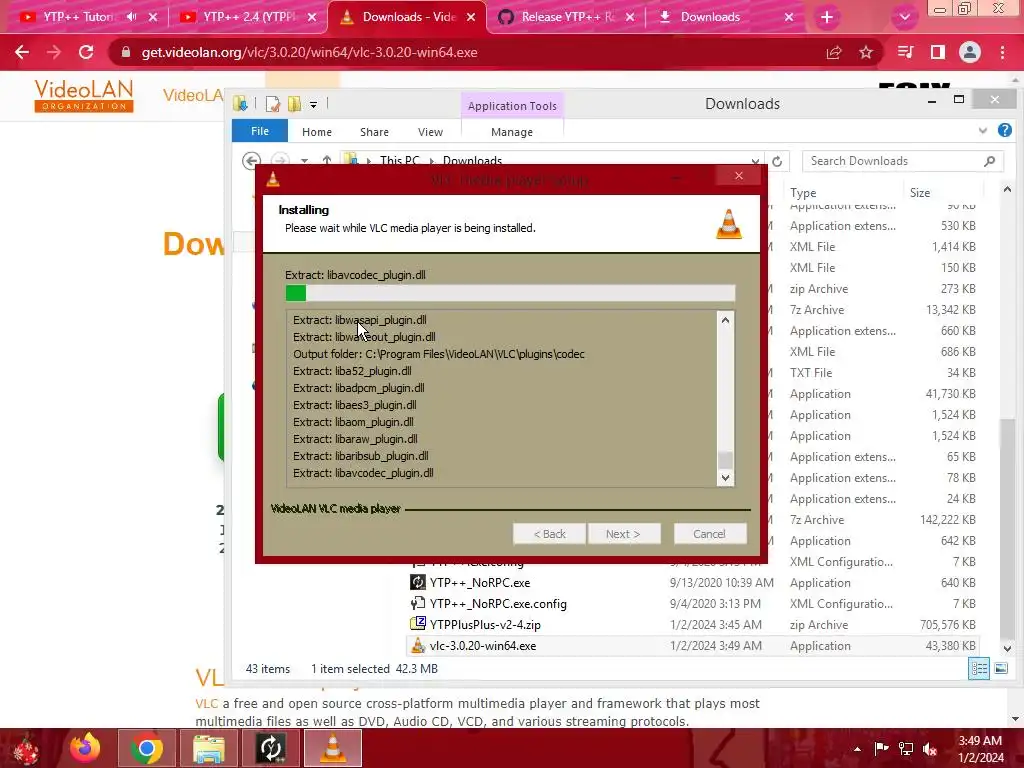This screenshot has height=768, width=1024.
Task: Customize Explorer quick access toolbar dropdown
Action: point(313,104)
